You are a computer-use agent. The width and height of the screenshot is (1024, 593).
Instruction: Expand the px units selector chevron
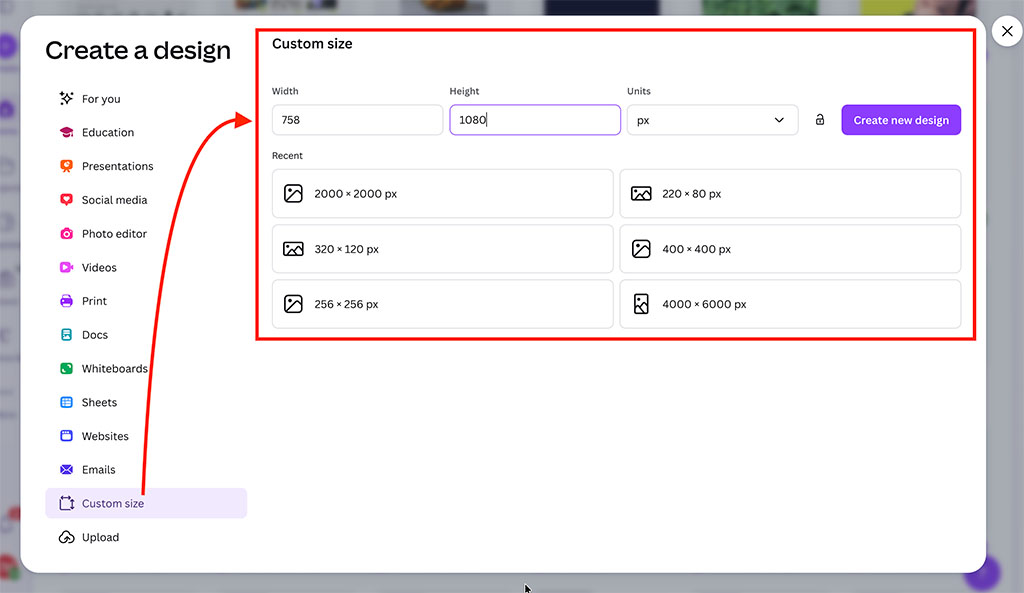tap(779, 119)
